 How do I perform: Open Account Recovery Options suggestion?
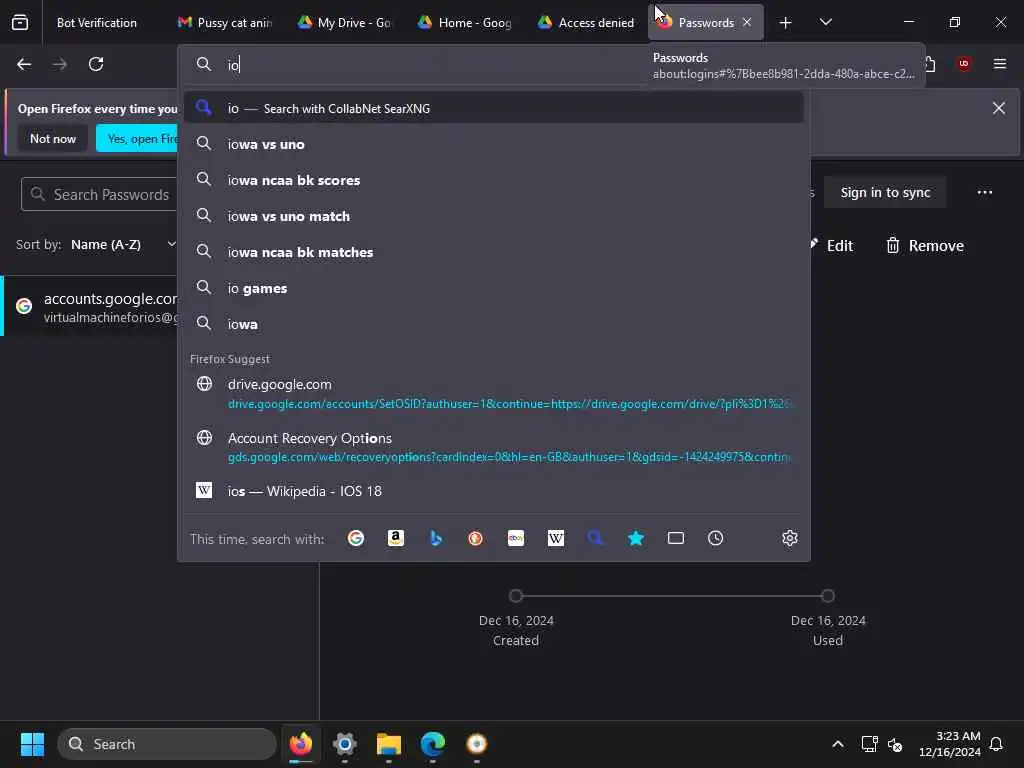[x=494, y=447]
